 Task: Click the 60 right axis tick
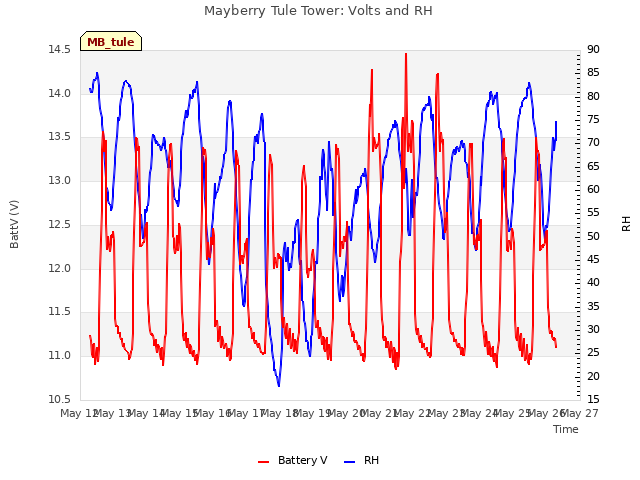click(593, 190)
